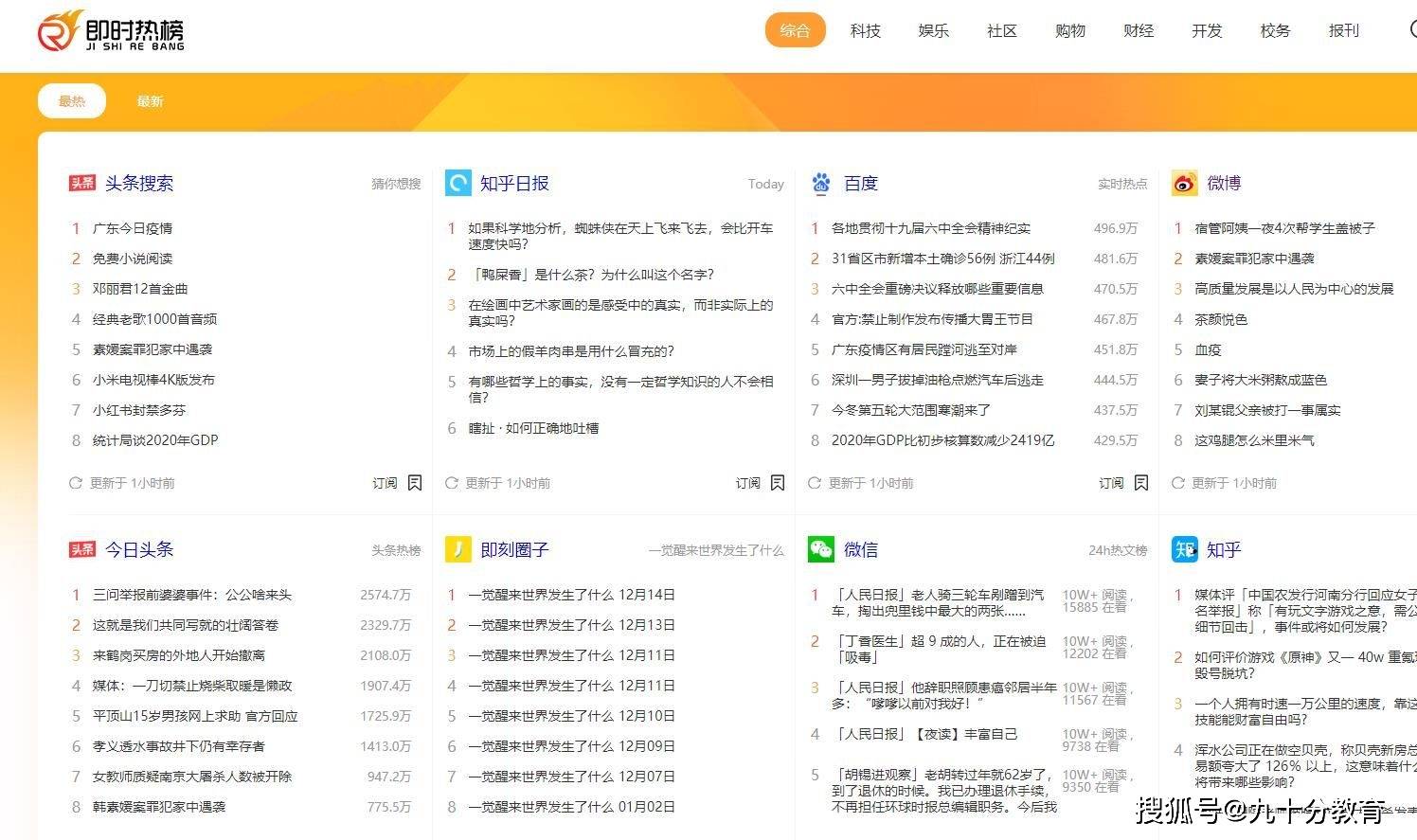Open the search icon at top right
Screen dimensions: 1417x840
click(x=1413, y=30)
